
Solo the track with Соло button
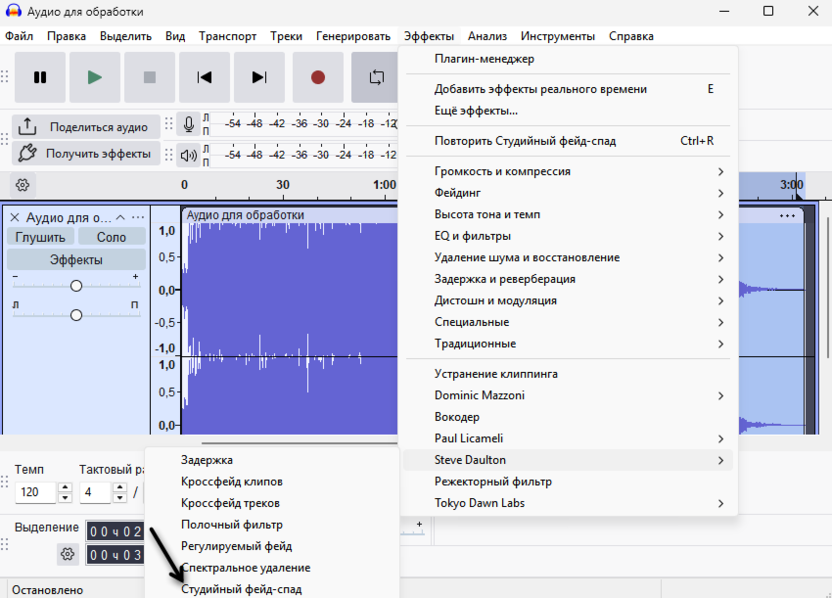[x=111, y=237]
